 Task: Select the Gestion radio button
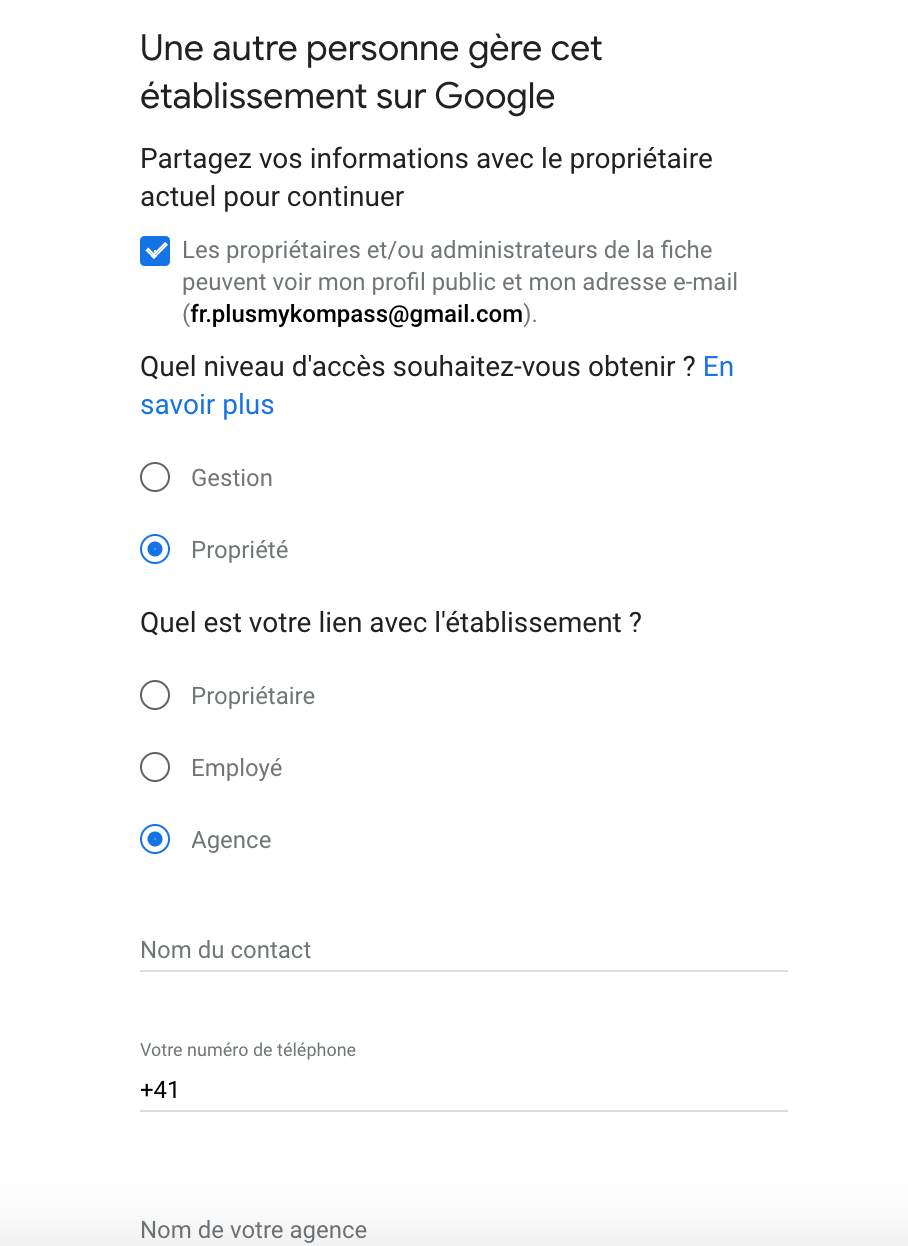155,478
